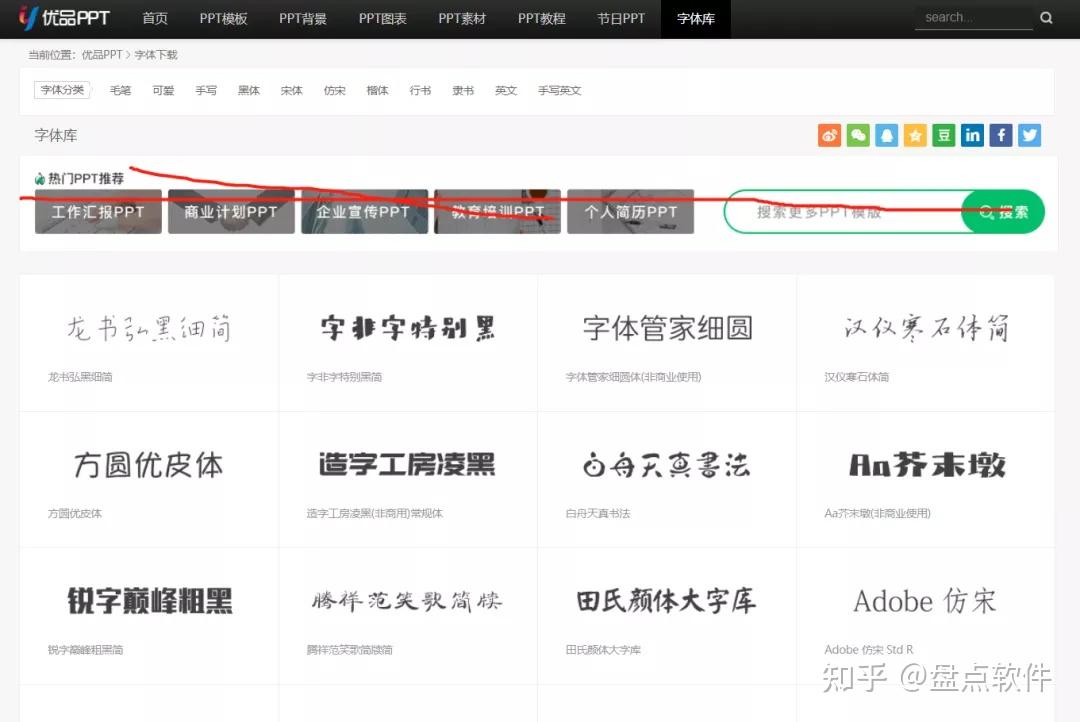Share page via Twitter icon
Viewport: 1080px width, 722px height.
click(1030, 135)
